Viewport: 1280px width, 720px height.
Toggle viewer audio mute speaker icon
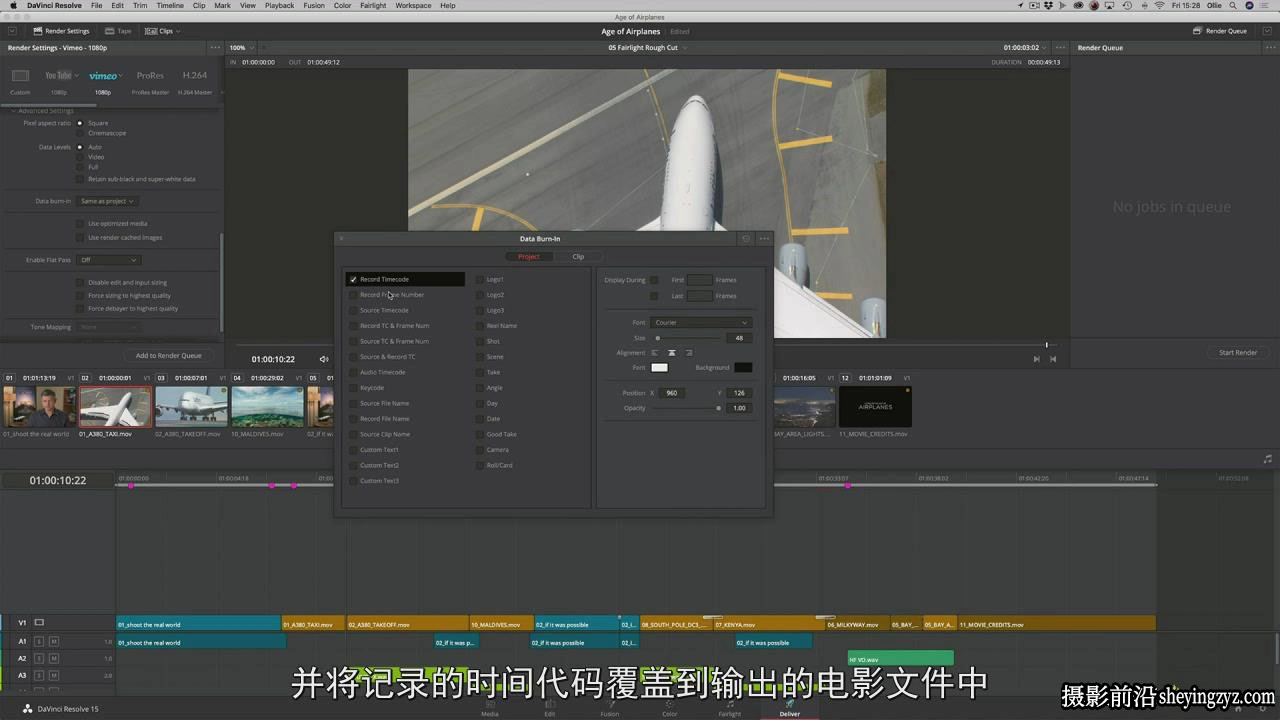pyautogui.click(x=323, y=359)
